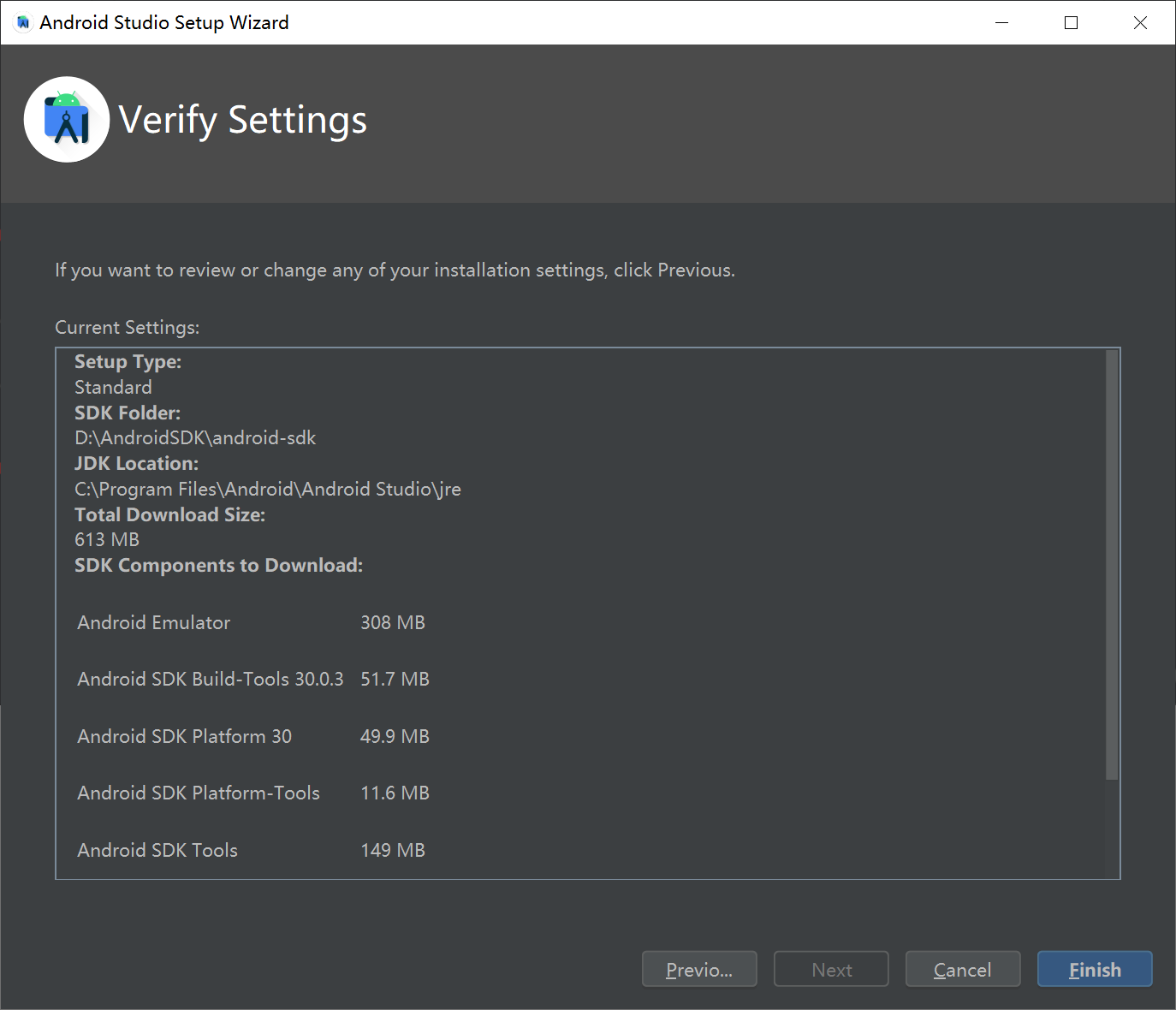This screenshot has height=1010, width=1176.
Task: Click the title bar Android Studio icon
Action: click(x=23, y=22)
